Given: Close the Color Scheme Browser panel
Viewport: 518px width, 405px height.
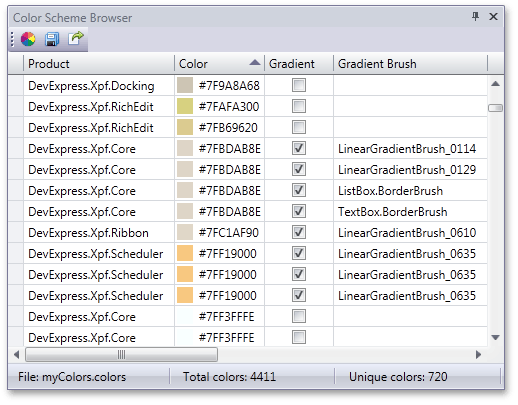Looking at the screenshot, I should pyautogui.click(x=493, y=16).
